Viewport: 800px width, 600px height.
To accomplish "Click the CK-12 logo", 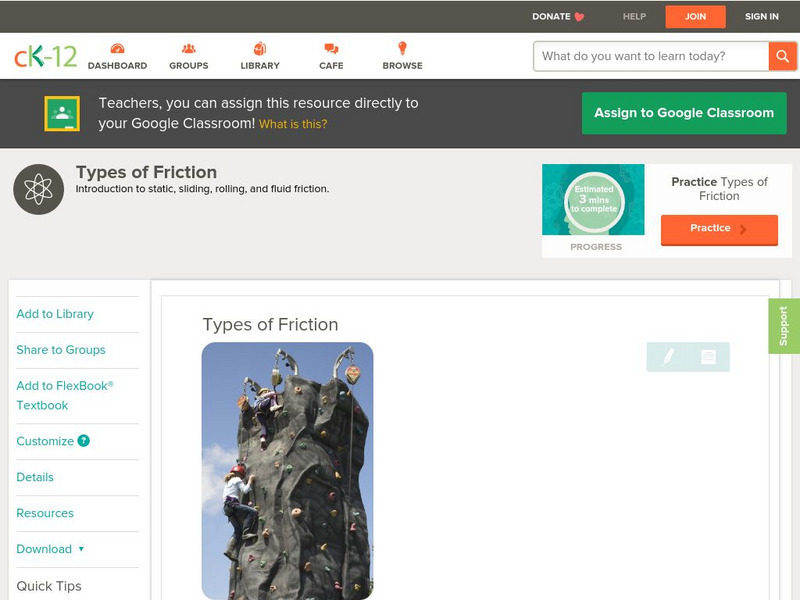I will [x=46, y=57].
